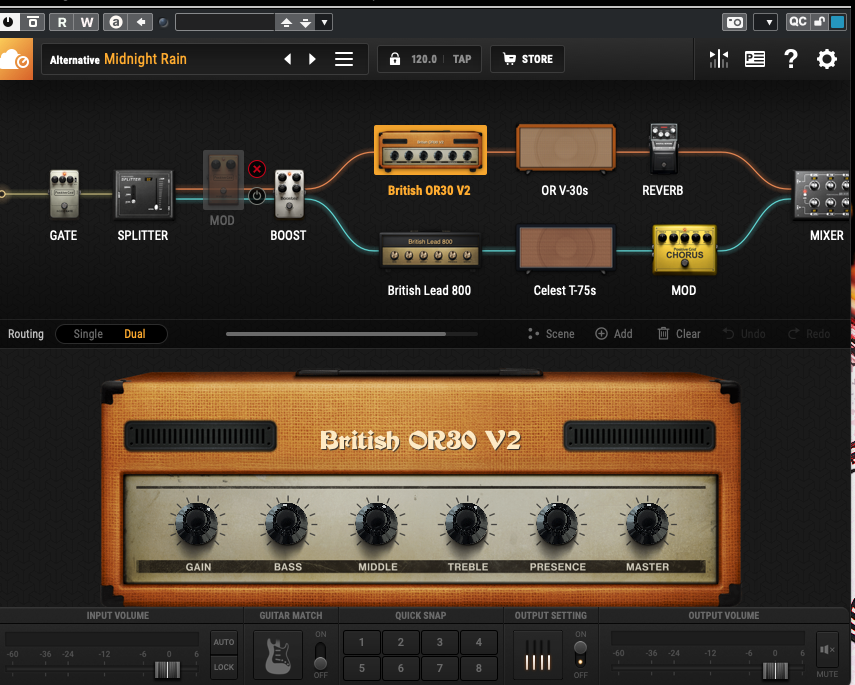The height and width of the screenshot is (685, 855).
Task: Select next preset arrow
Action: click(x=312, y=59)
